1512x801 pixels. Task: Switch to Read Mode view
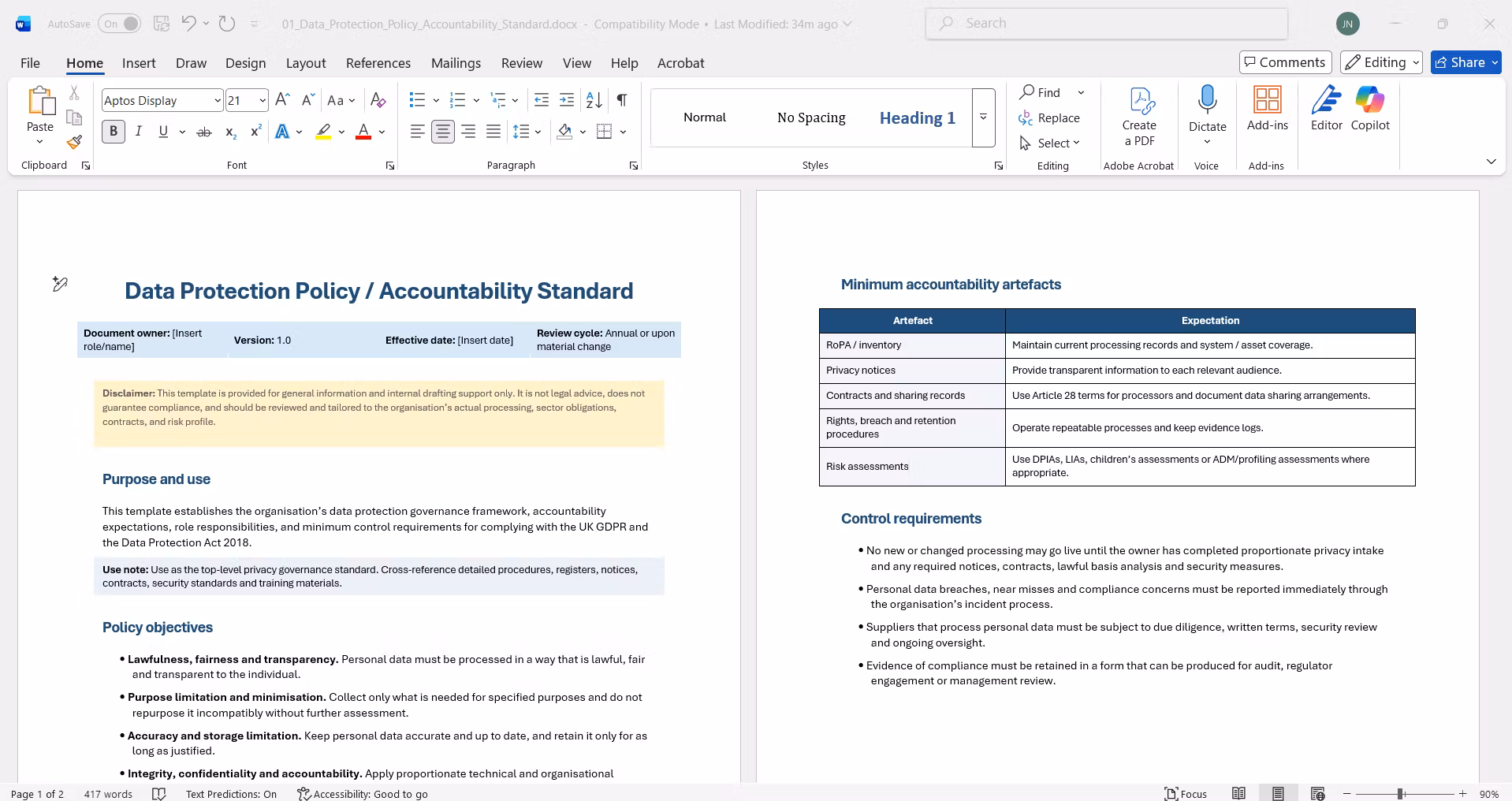pyautogui.click(x=1239, y=793)
